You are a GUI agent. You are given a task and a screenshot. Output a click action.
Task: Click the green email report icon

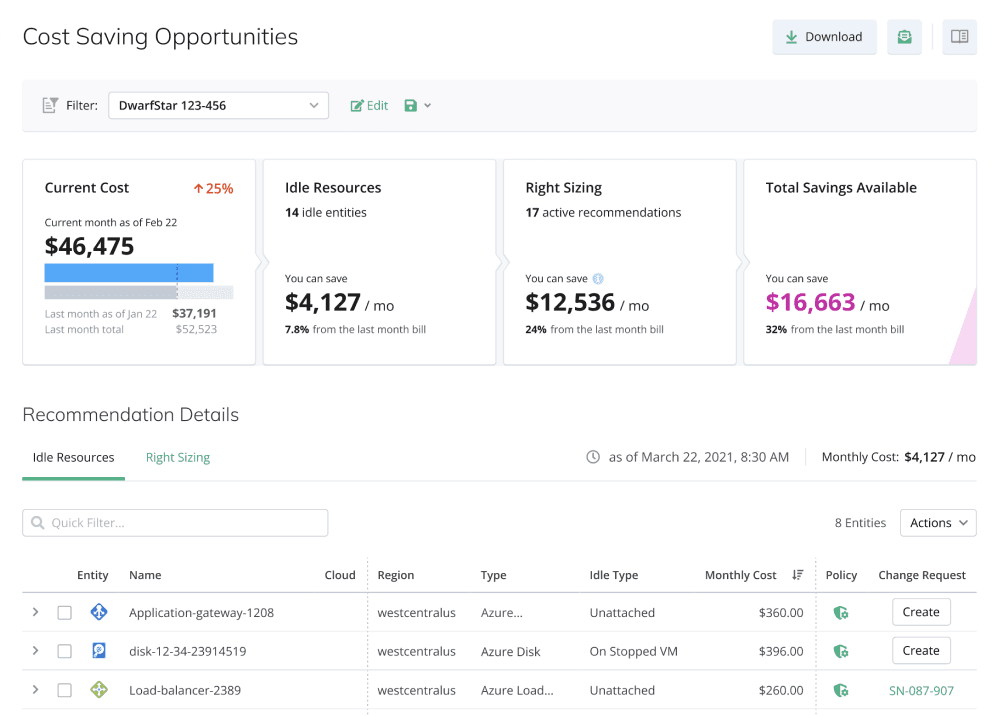coord(904,37)
